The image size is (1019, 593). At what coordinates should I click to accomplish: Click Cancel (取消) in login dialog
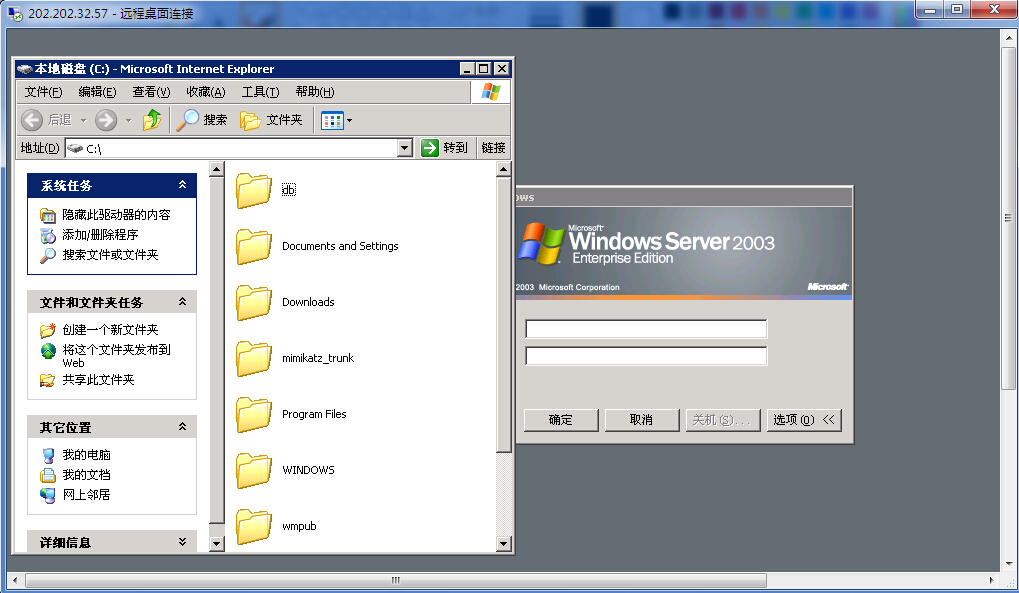point(642,420)
